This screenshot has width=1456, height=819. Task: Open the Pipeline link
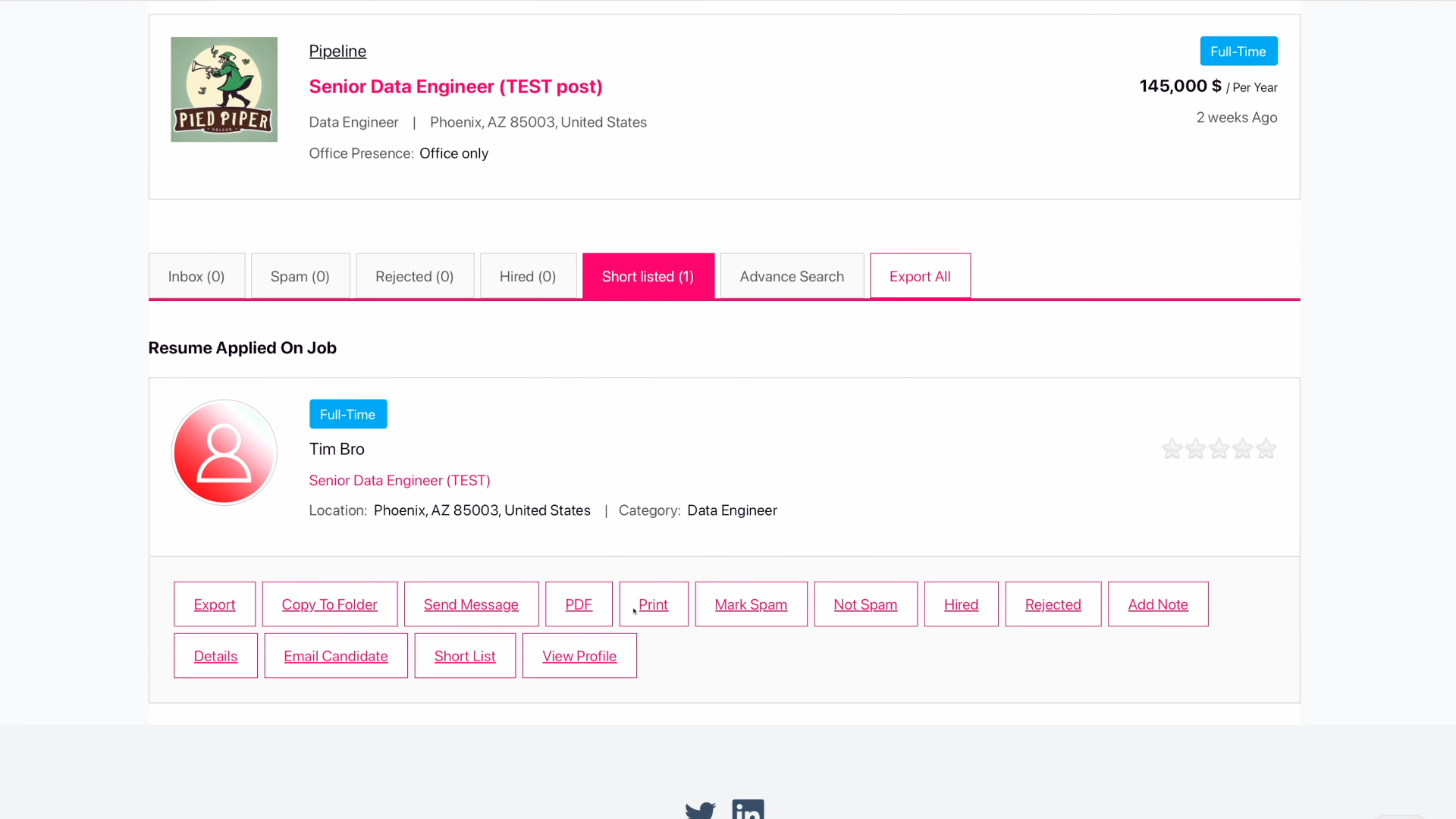(337, 52)
